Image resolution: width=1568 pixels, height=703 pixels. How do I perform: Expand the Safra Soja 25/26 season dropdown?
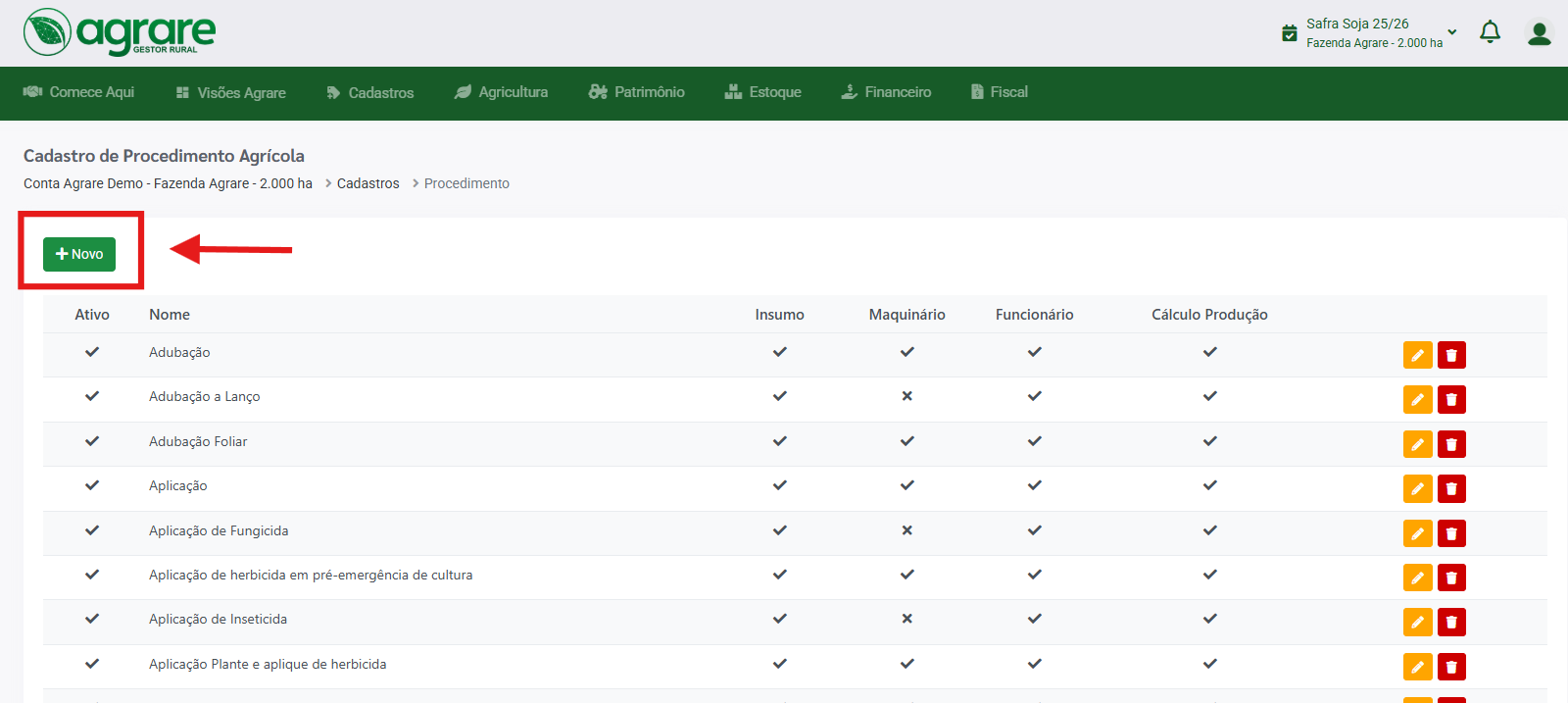click(x=1452, y=32)
